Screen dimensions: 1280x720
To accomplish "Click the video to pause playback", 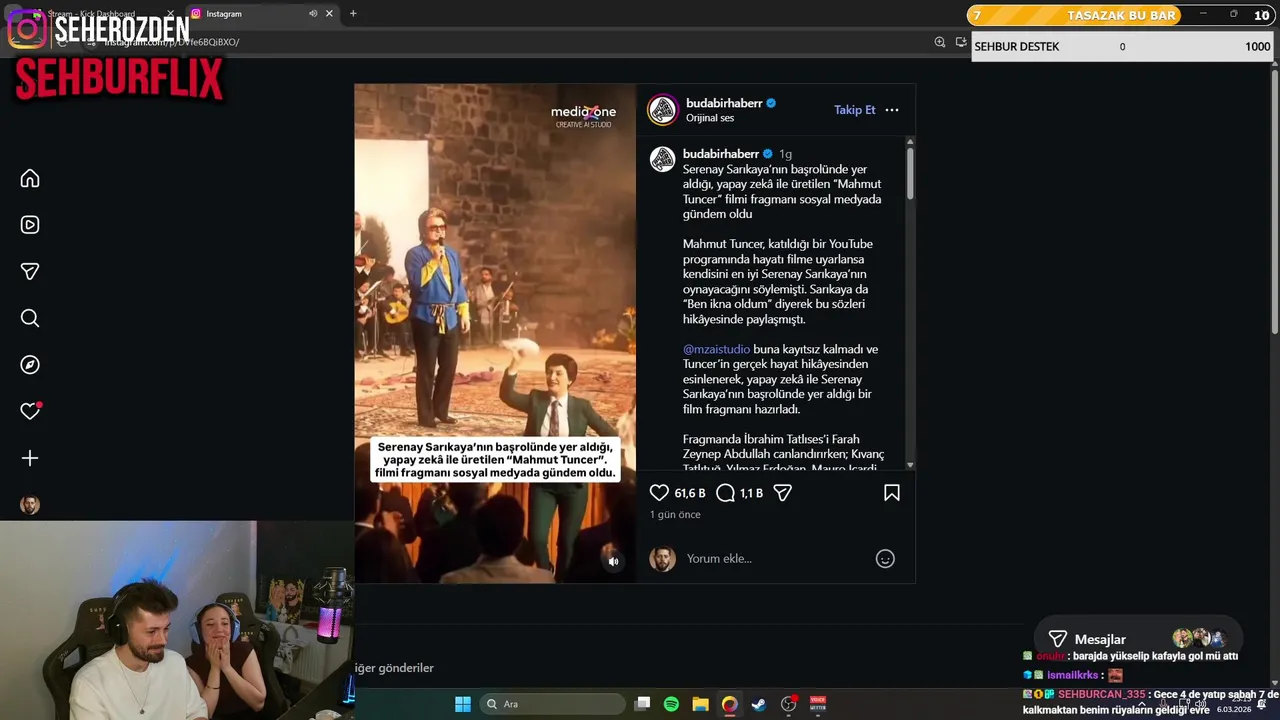I will 495,333.
